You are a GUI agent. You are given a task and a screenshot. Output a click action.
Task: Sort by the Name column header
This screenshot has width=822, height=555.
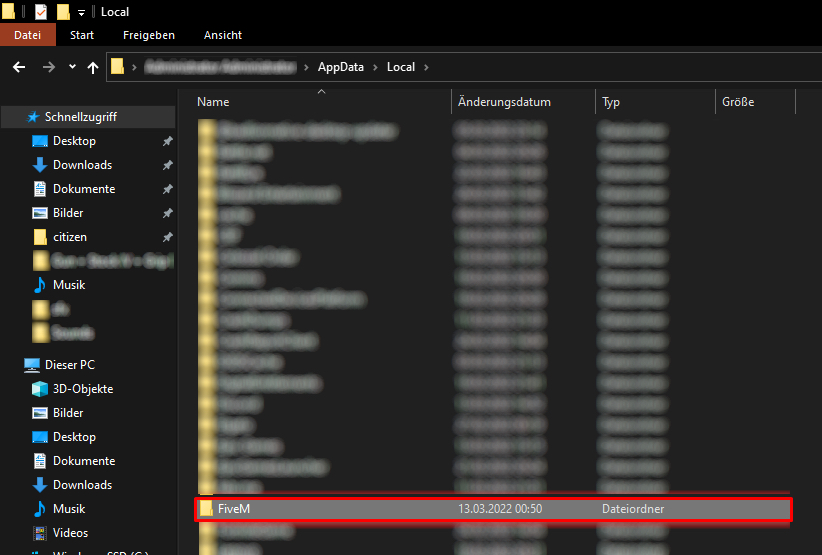point(213,102)
